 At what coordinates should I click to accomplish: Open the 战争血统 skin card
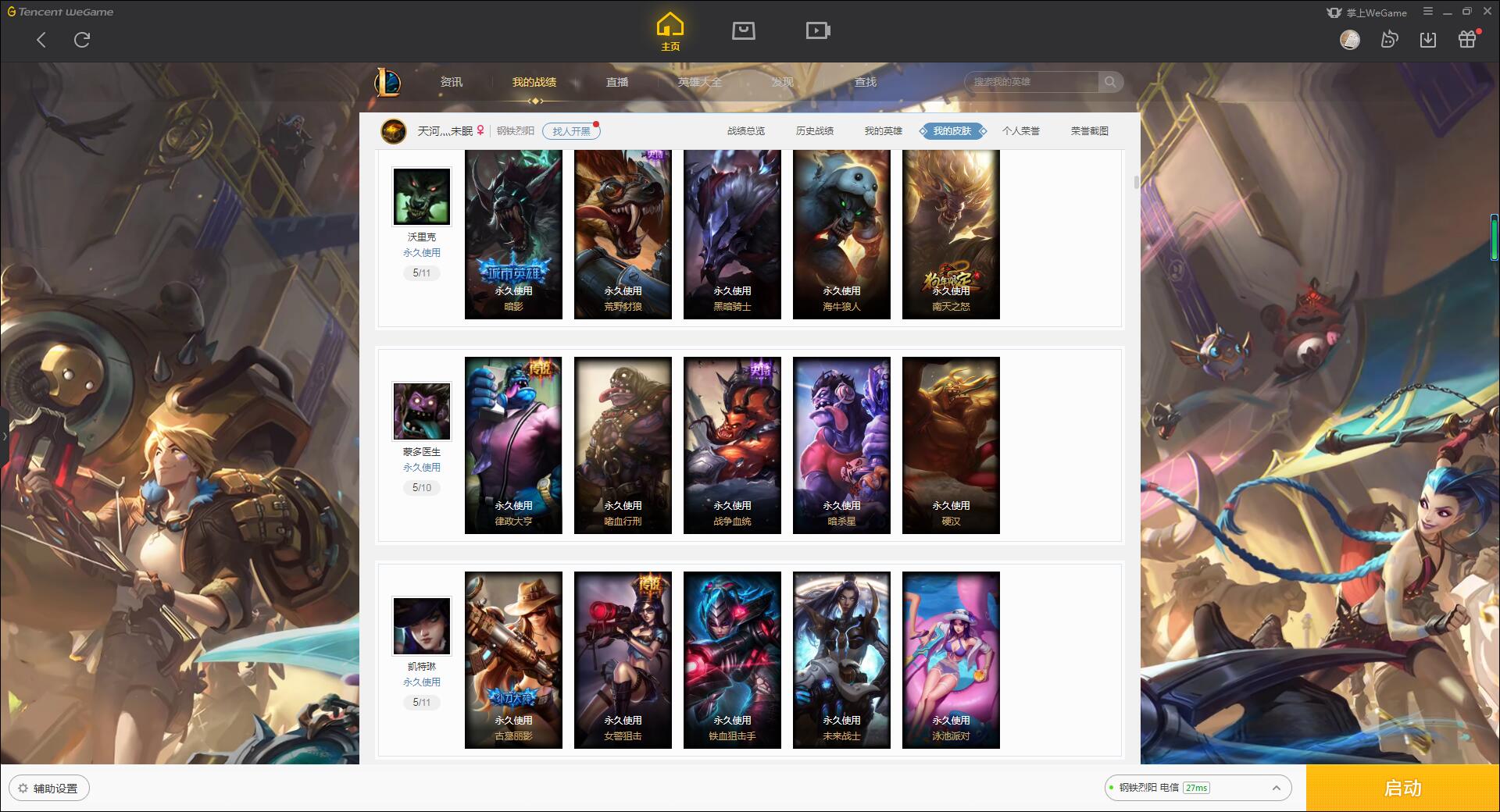[x=732, y=445]
